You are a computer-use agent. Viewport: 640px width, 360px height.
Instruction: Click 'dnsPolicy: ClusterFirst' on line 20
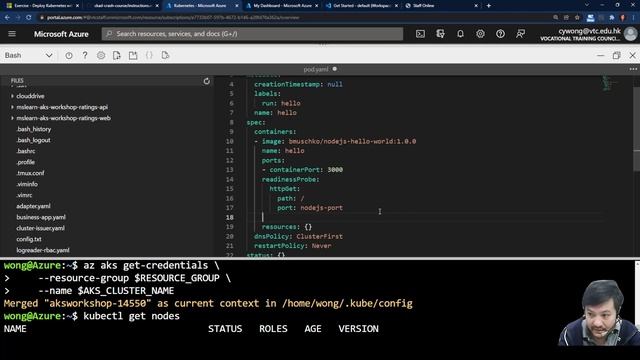tap(298, 237)
